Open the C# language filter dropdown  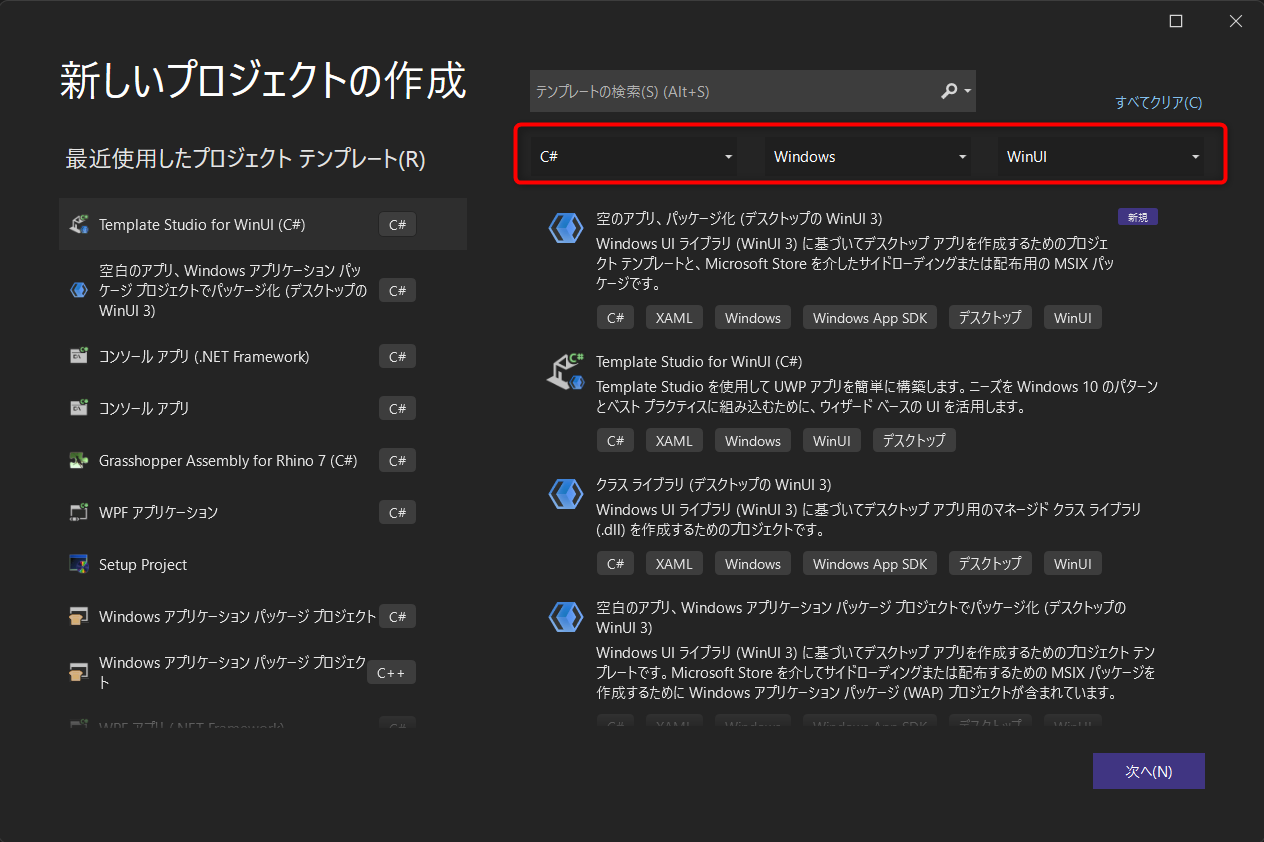(x=634, y=157)
